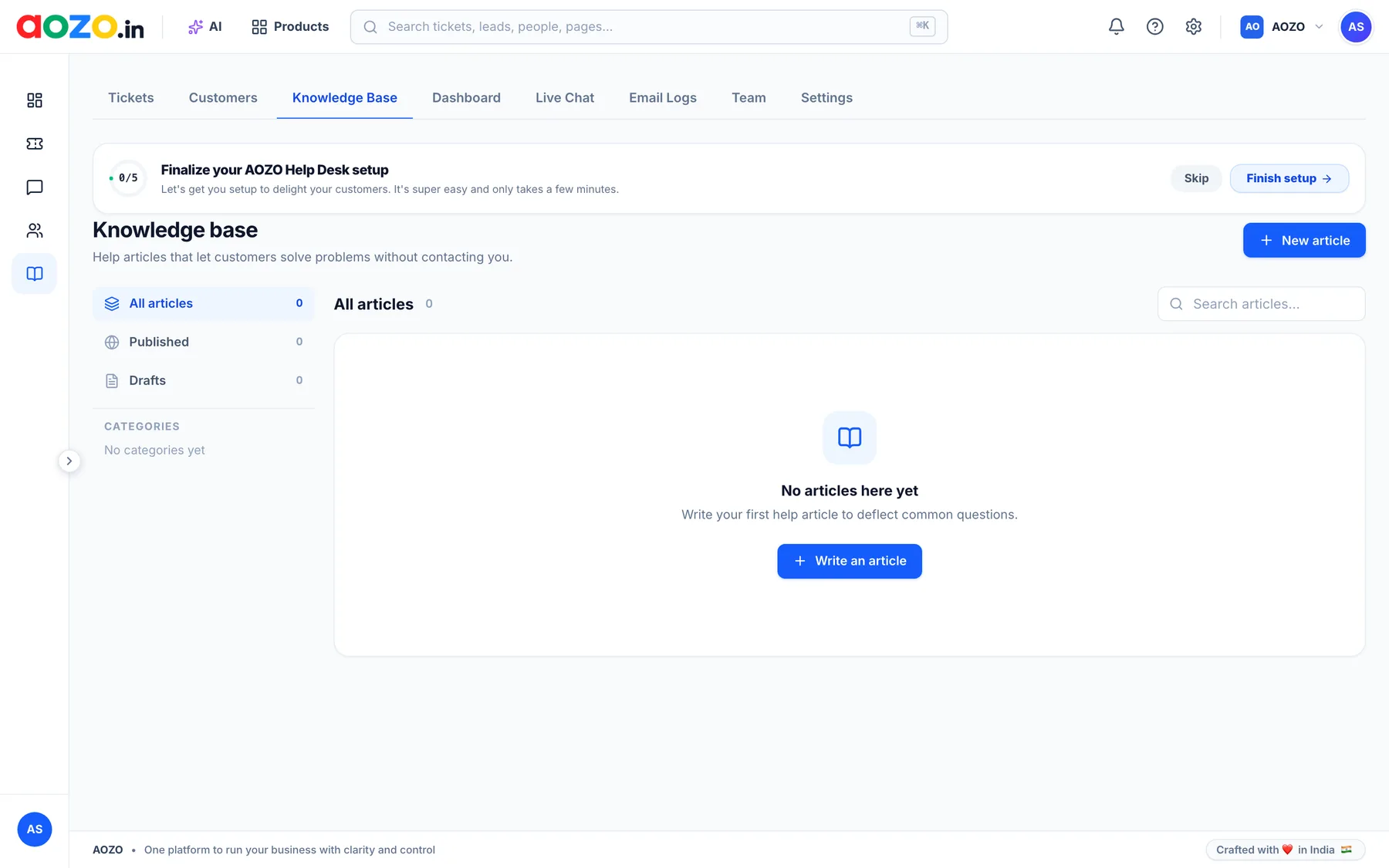Show Drafts articles
The height and width of the screenshot is (868, 1389).
click(204, 380)
